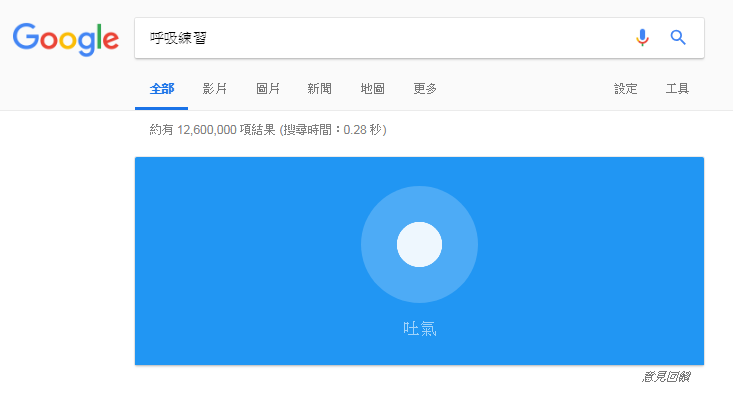Click the magnifying glass search button

tap(678, 37)
